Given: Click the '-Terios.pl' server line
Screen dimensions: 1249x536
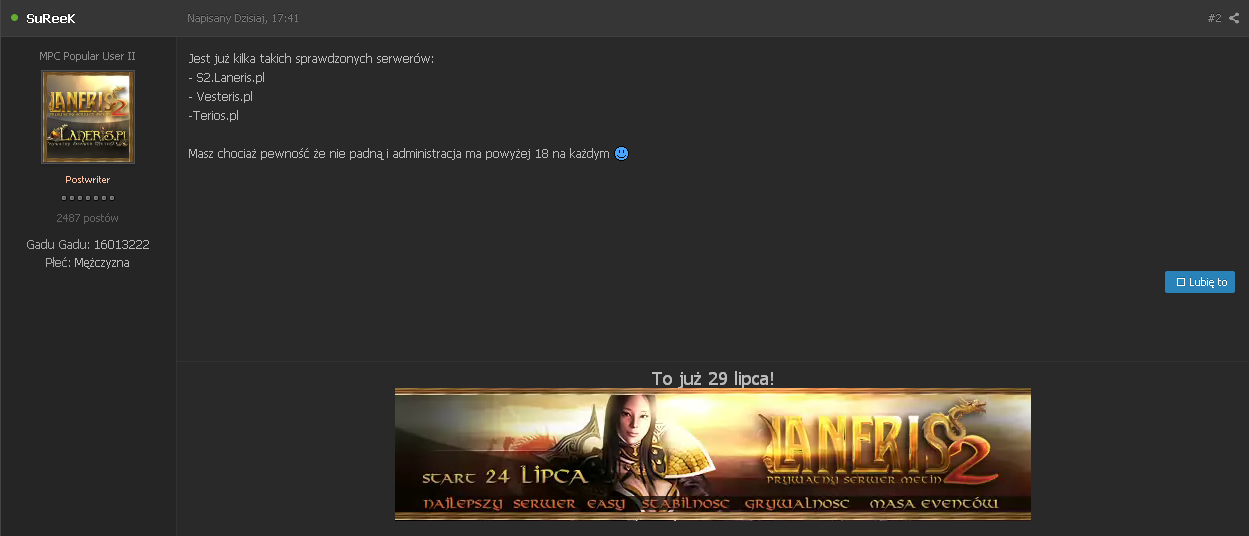Looking at the screenshot, I should (213, 116).
